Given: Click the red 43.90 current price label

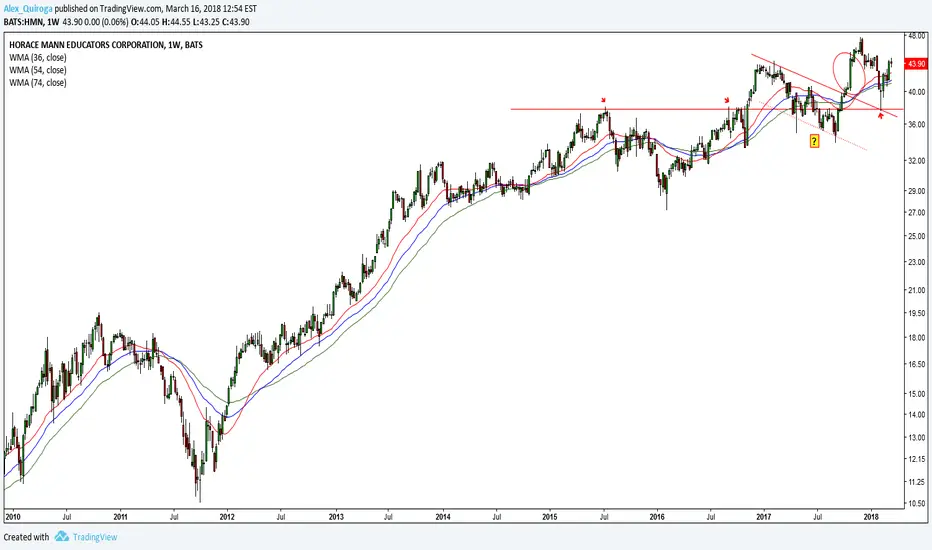Looking at the screenshot, I should click(916, 64).
